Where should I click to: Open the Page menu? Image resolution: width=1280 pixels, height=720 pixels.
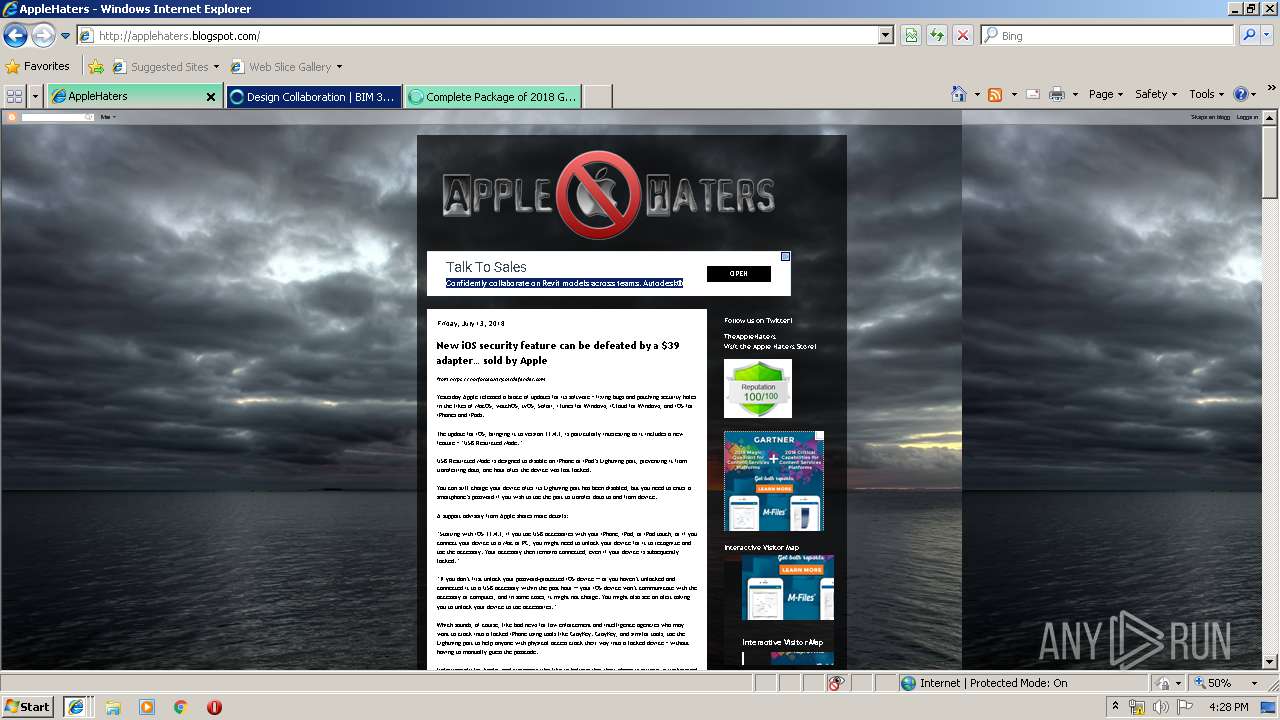click(1106, 94)
